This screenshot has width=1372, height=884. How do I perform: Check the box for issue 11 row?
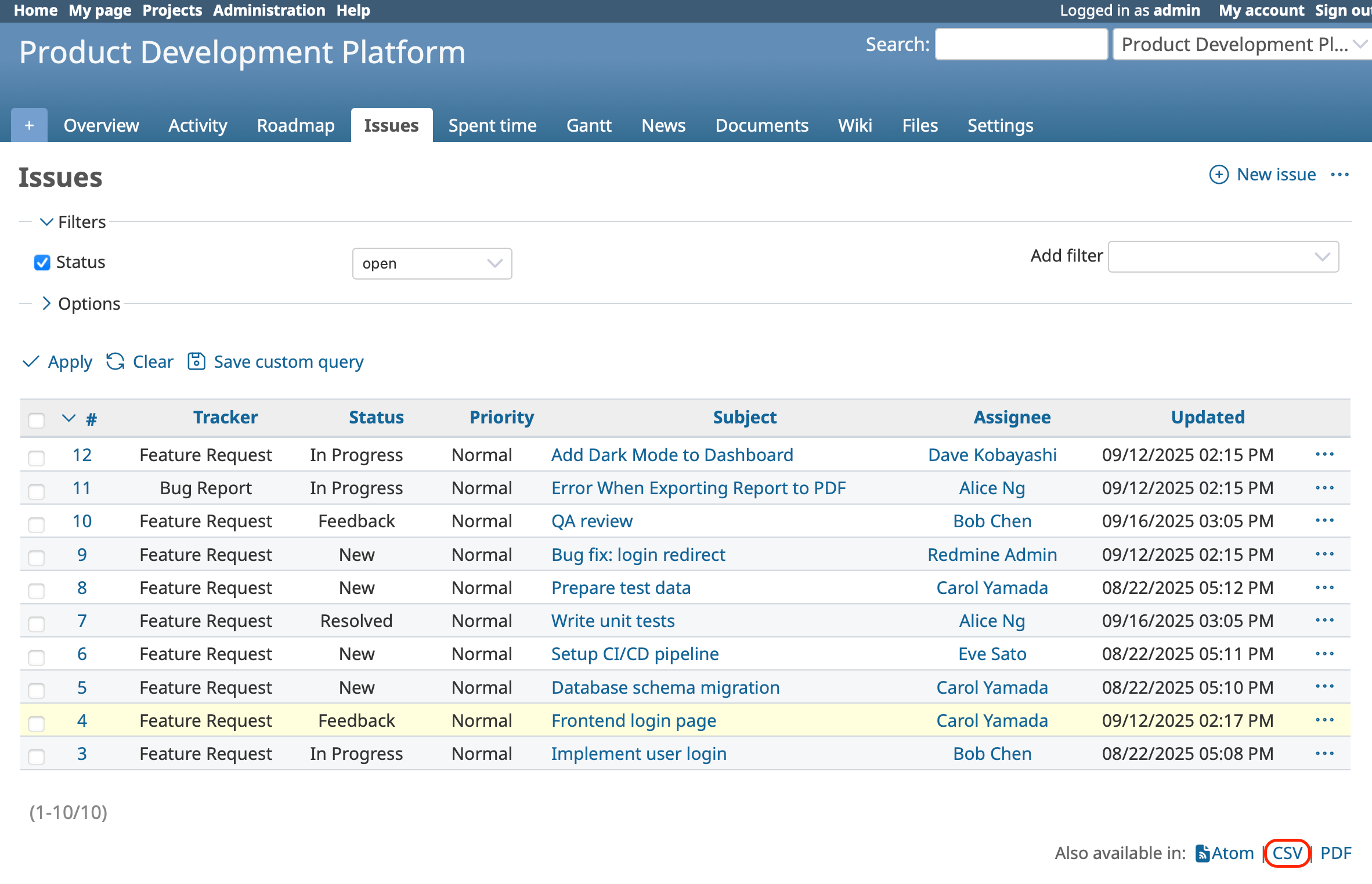pyautogui.click(x=37, y=491)
